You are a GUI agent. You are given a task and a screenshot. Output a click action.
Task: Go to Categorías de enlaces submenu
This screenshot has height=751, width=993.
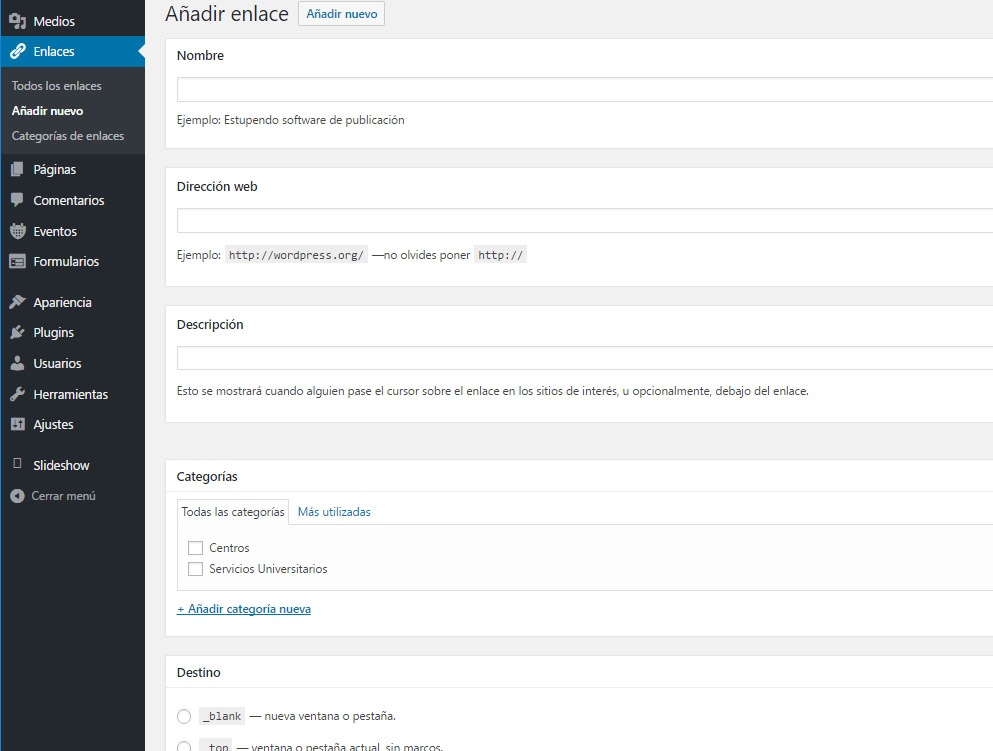pos(68,136)
